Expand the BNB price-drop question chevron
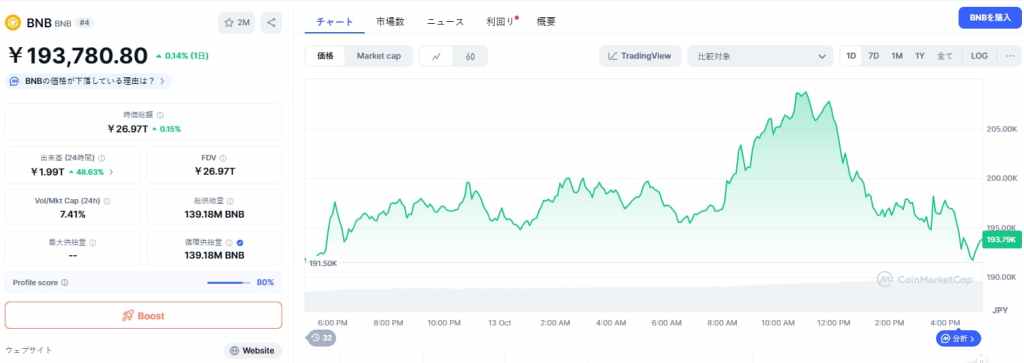The image size is (1024, 363). (x=162, y=81)
